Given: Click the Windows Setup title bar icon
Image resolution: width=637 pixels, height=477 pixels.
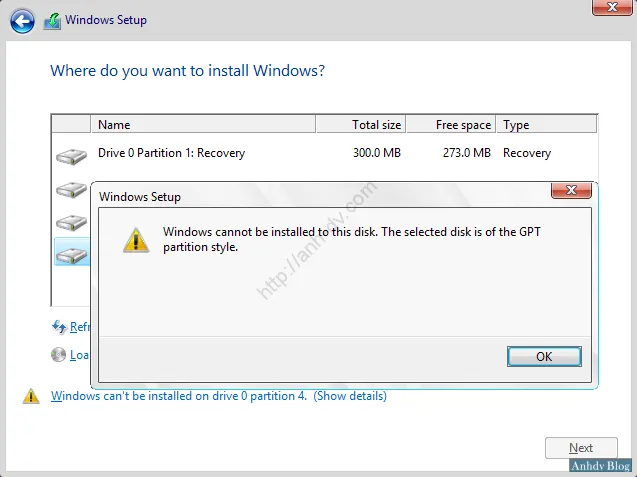Looking at the screenshot, I should tap(52, 20).
